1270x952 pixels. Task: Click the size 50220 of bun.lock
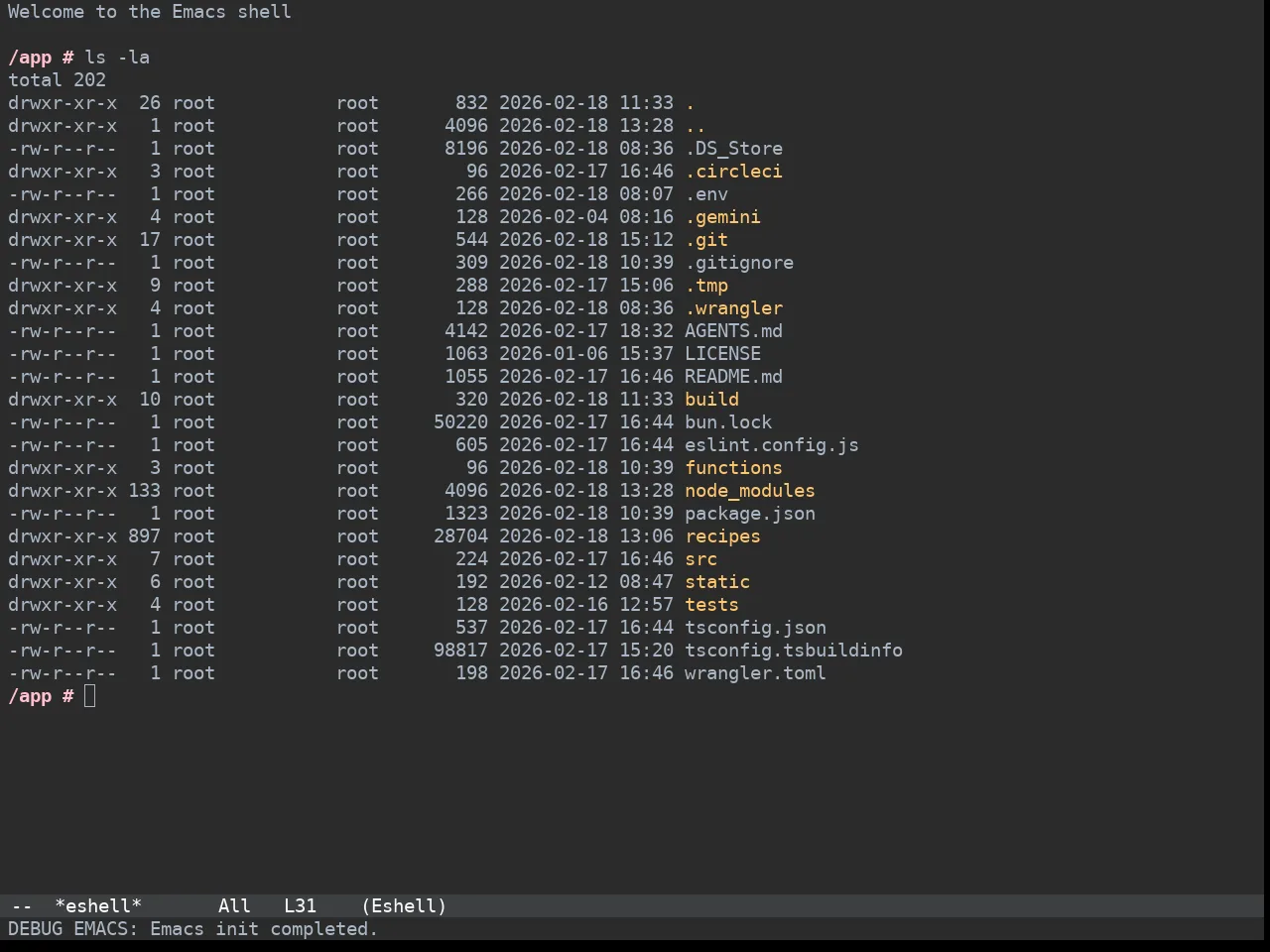pos(460,422)
